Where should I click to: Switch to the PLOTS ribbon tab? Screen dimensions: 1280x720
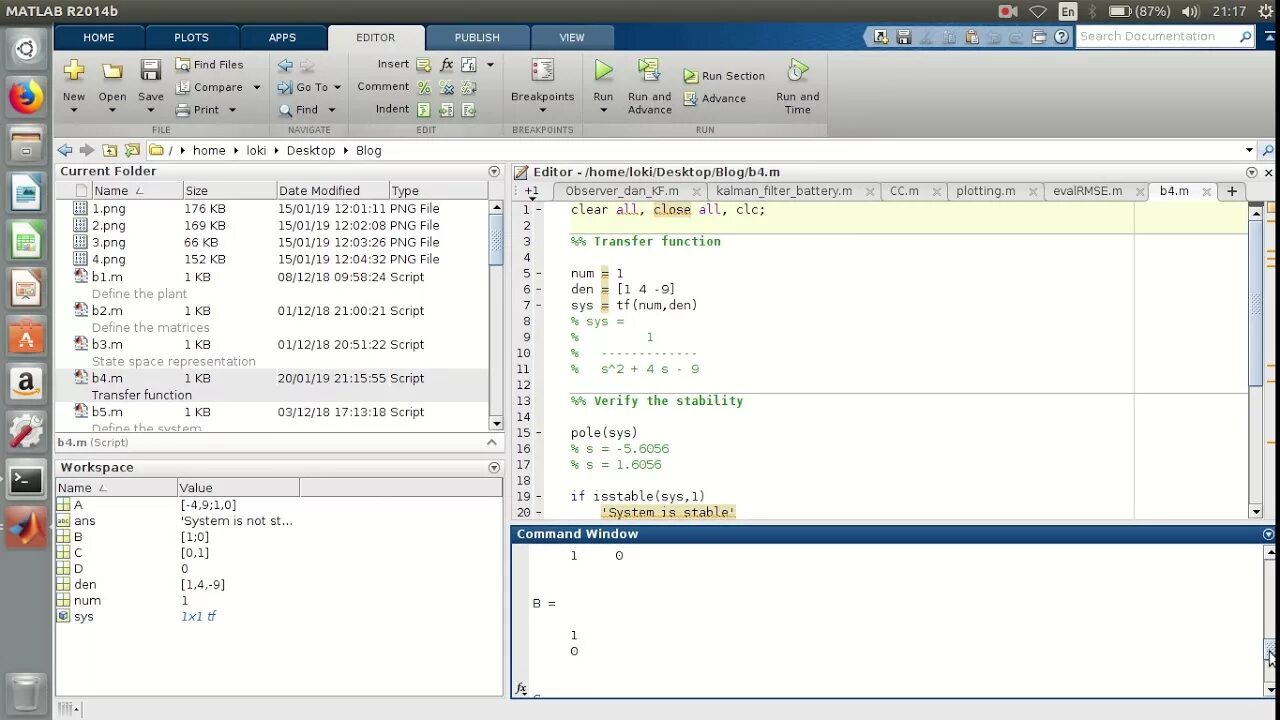tap(192, 37)
